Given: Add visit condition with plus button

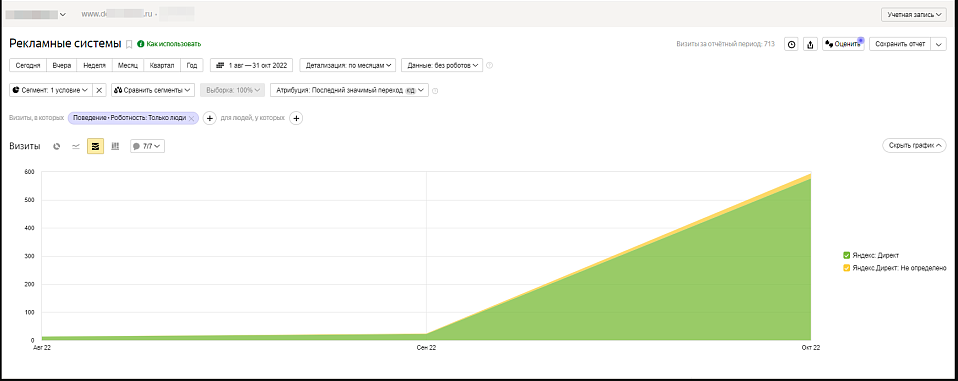Looking at the screenshot, I should pos(209,118).
